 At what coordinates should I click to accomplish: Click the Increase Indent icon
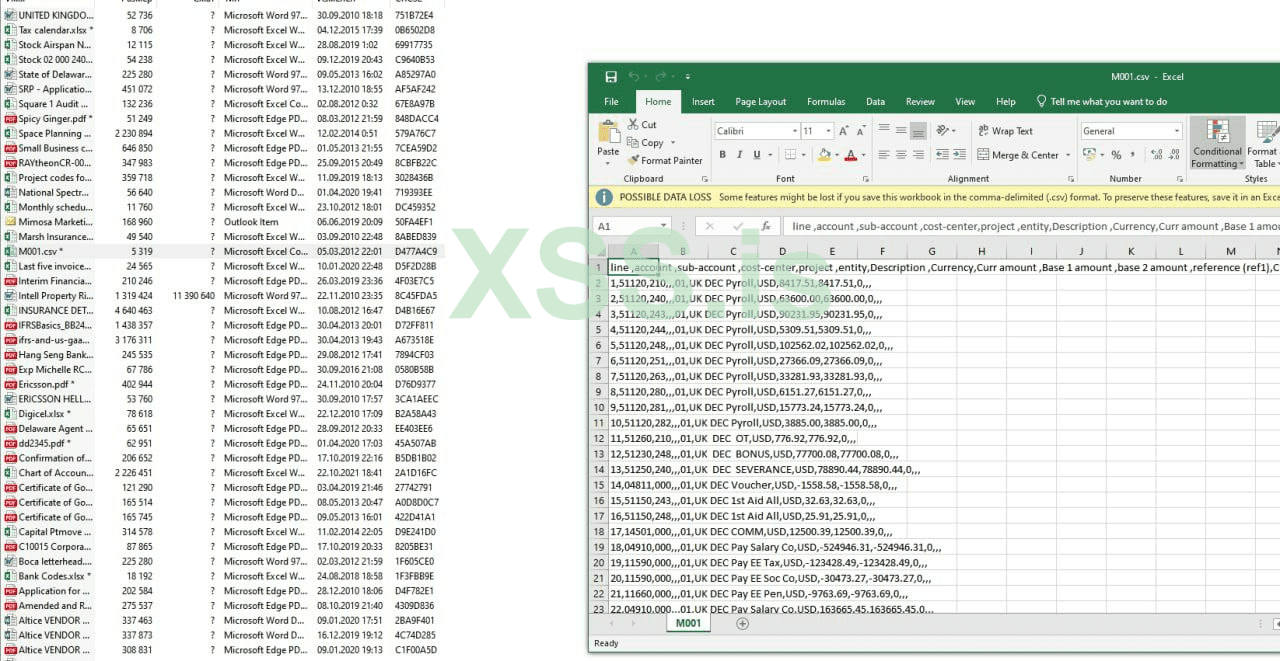[x=960, y=155]
